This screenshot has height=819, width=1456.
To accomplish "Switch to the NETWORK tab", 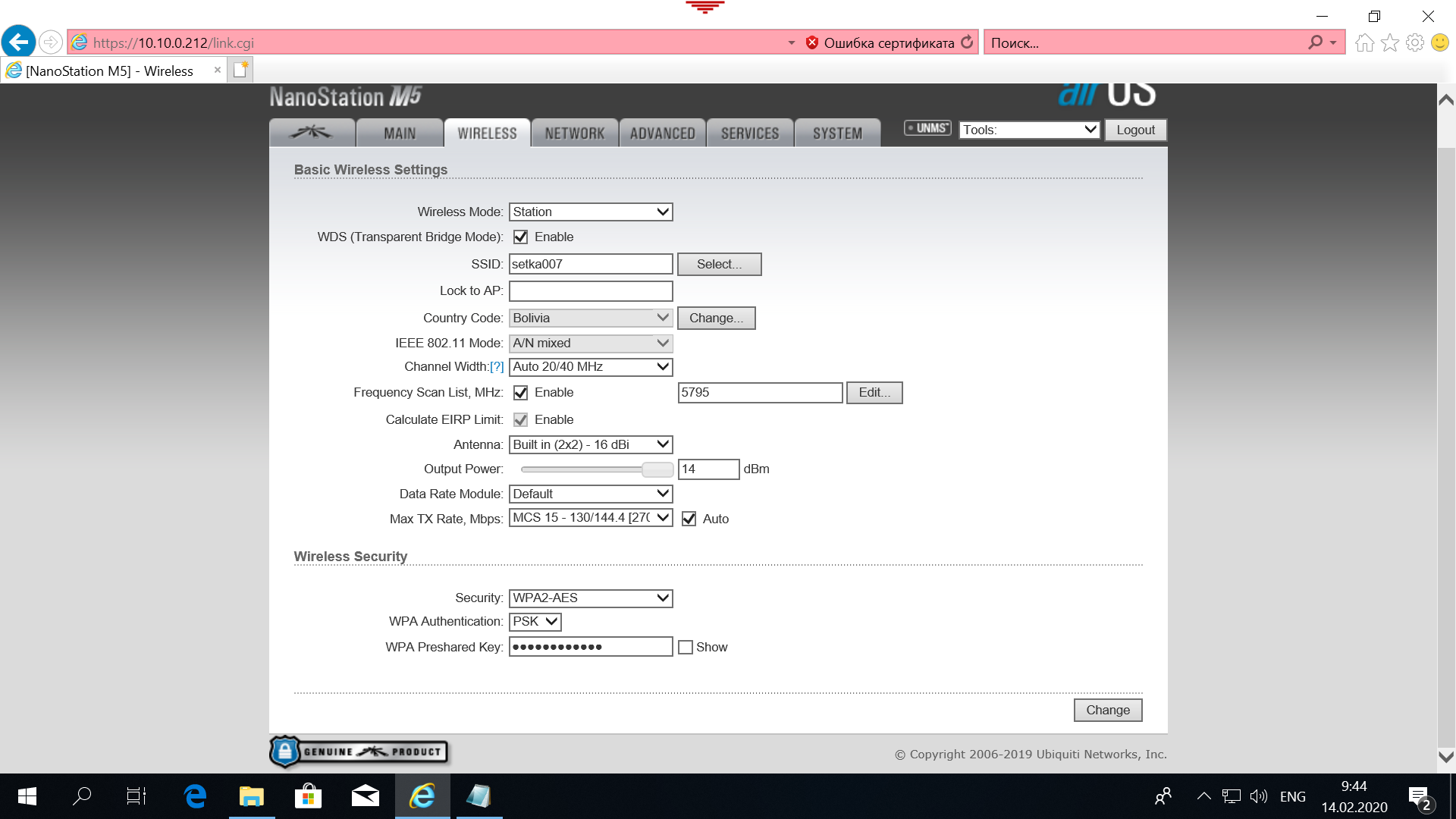I will [x=575, y=133].
